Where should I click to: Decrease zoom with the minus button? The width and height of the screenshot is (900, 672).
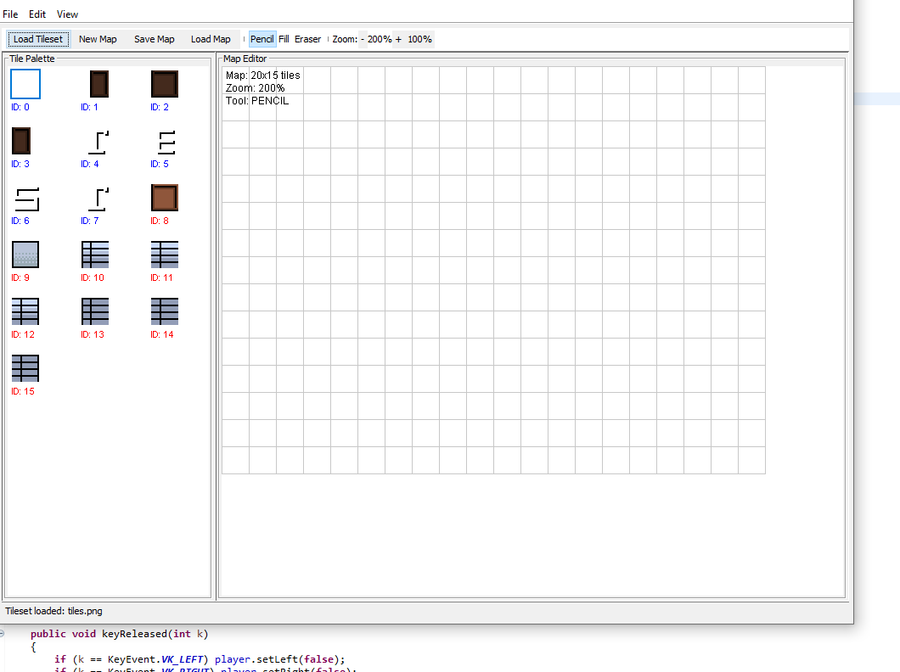[362, 39]
